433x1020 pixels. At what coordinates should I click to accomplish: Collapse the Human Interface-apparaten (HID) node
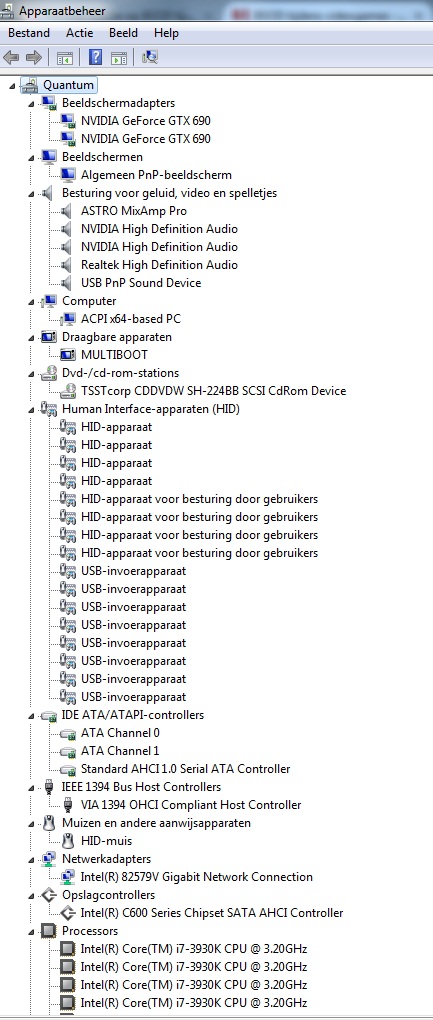pyautogui.click(x=31, y=410)
